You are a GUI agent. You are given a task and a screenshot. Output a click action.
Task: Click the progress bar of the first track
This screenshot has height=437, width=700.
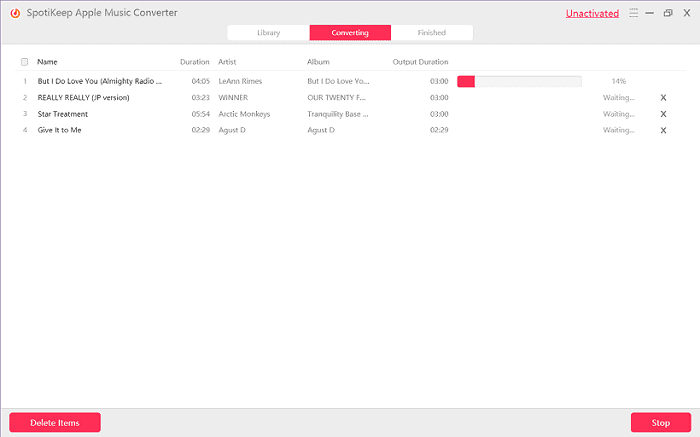(519, 81)
